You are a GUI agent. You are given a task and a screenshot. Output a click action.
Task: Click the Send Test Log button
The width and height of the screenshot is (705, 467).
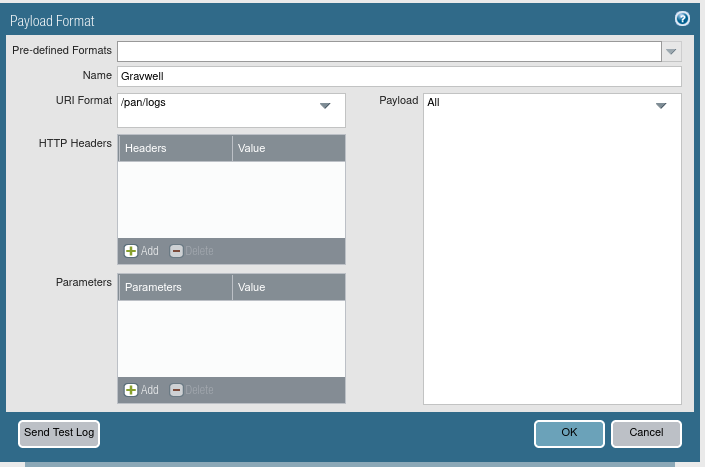click(59, 433)
